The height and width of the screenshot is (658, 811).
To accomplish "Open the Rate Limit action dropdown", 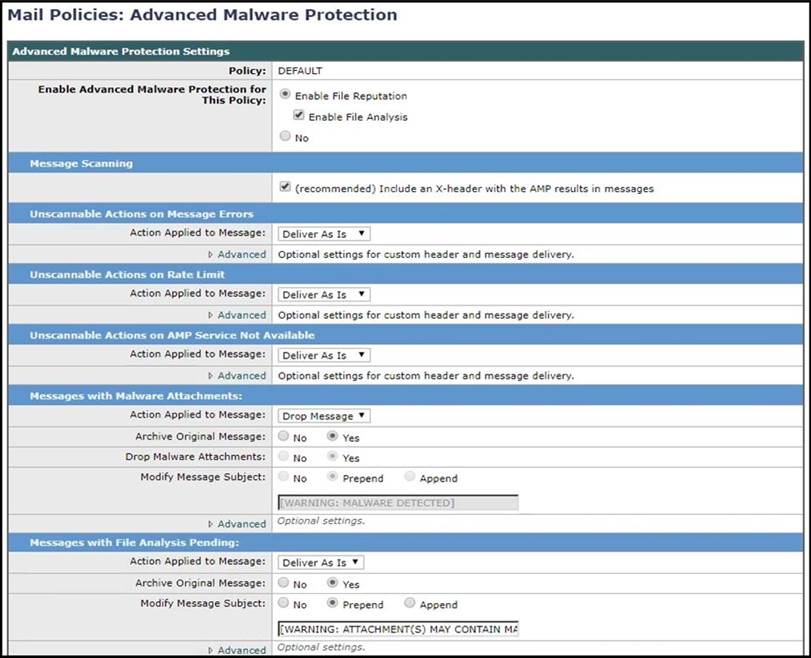I will coord(324,294).
